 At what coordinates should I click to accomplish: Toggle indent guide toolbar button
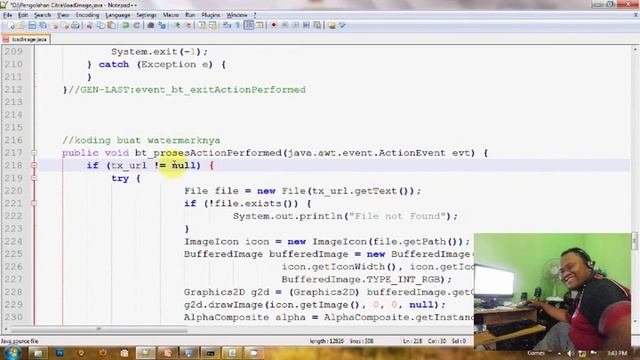tap(249, 25)
